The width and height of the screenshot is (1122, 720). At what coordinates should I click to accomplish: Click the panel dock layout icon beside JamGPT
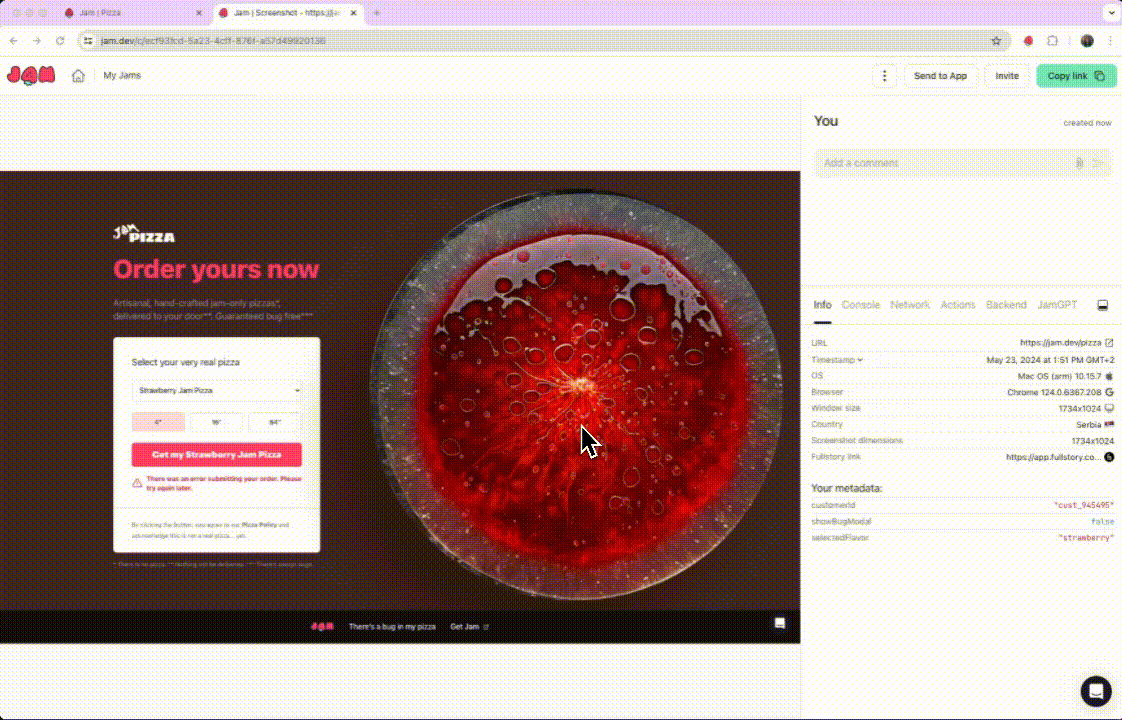[1103, 305]
